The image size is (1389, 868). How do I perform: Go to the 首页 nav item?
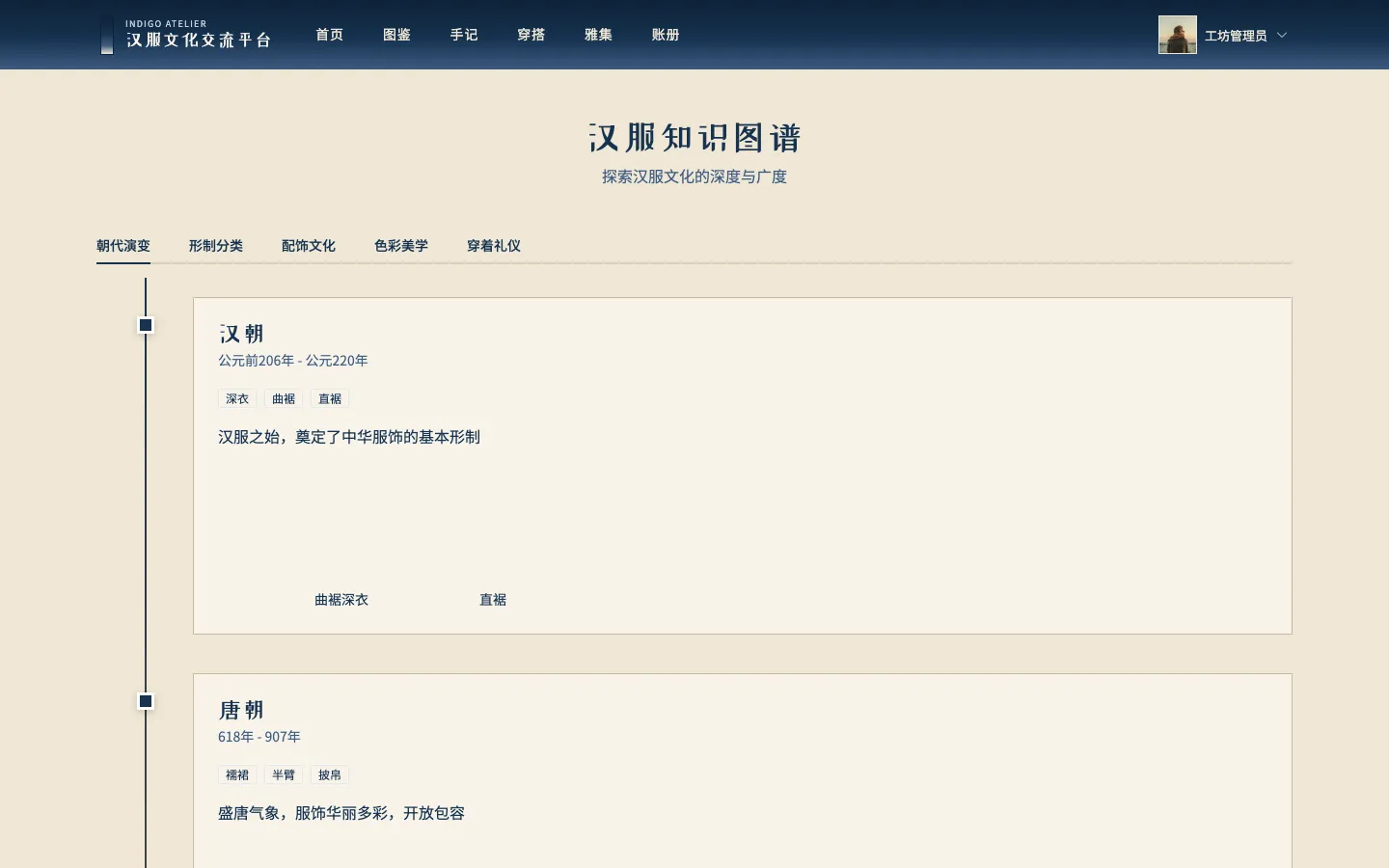[330, 35]
